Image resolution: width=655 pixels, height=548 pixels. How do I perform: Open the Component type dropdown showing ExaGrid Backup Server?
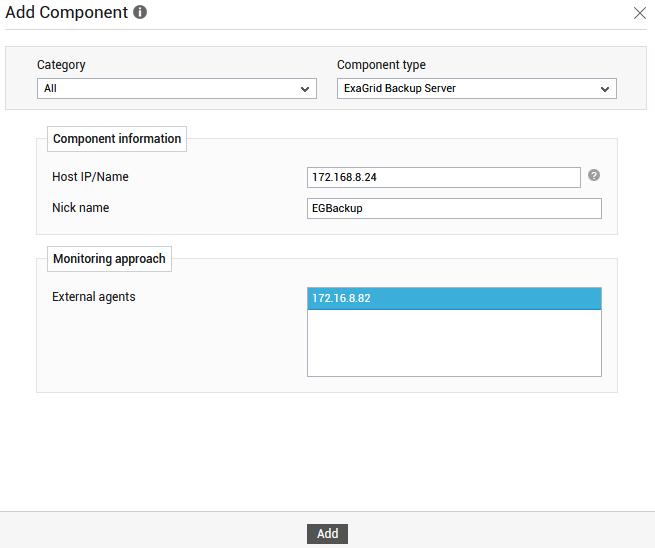point(477,89)
